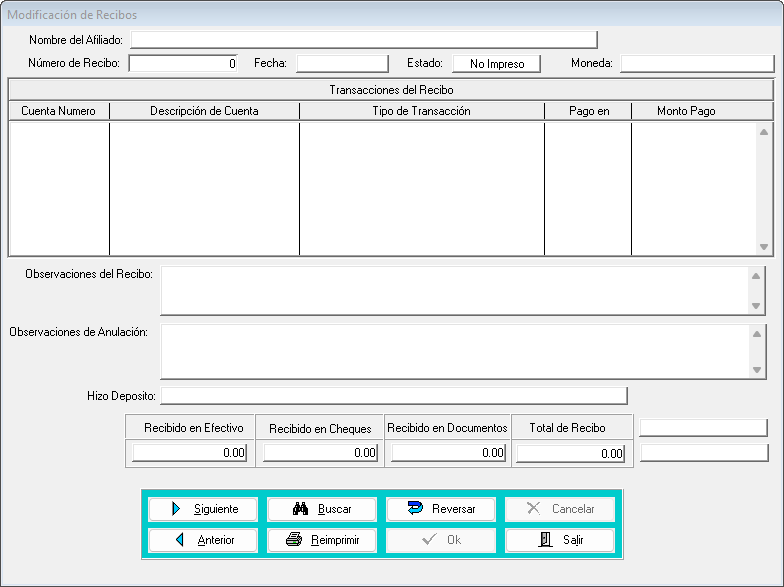The width and height of the screenshot is (784, 587).
Task: Click Recibido en Cheques amount field
Action: [320, 453]
